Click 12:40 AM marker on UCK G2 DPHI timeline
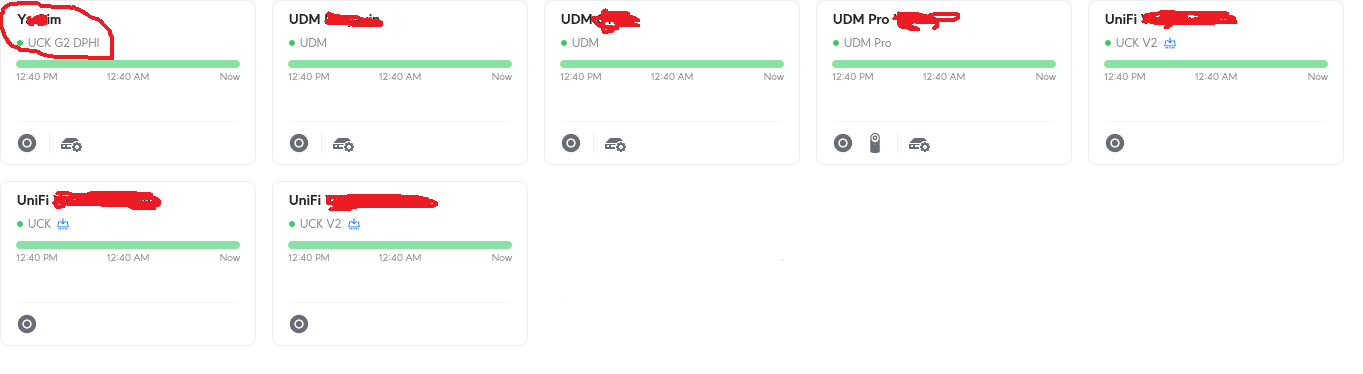 128,77
